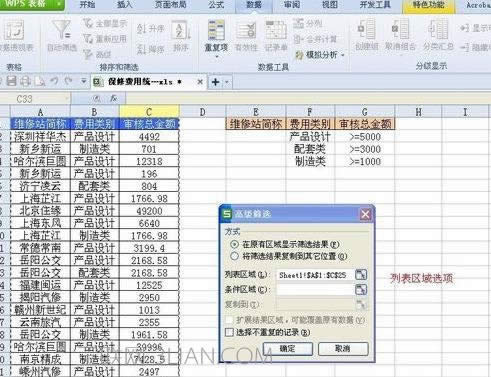Check the 选择不重复的记录 checkbox

point(229,332)
